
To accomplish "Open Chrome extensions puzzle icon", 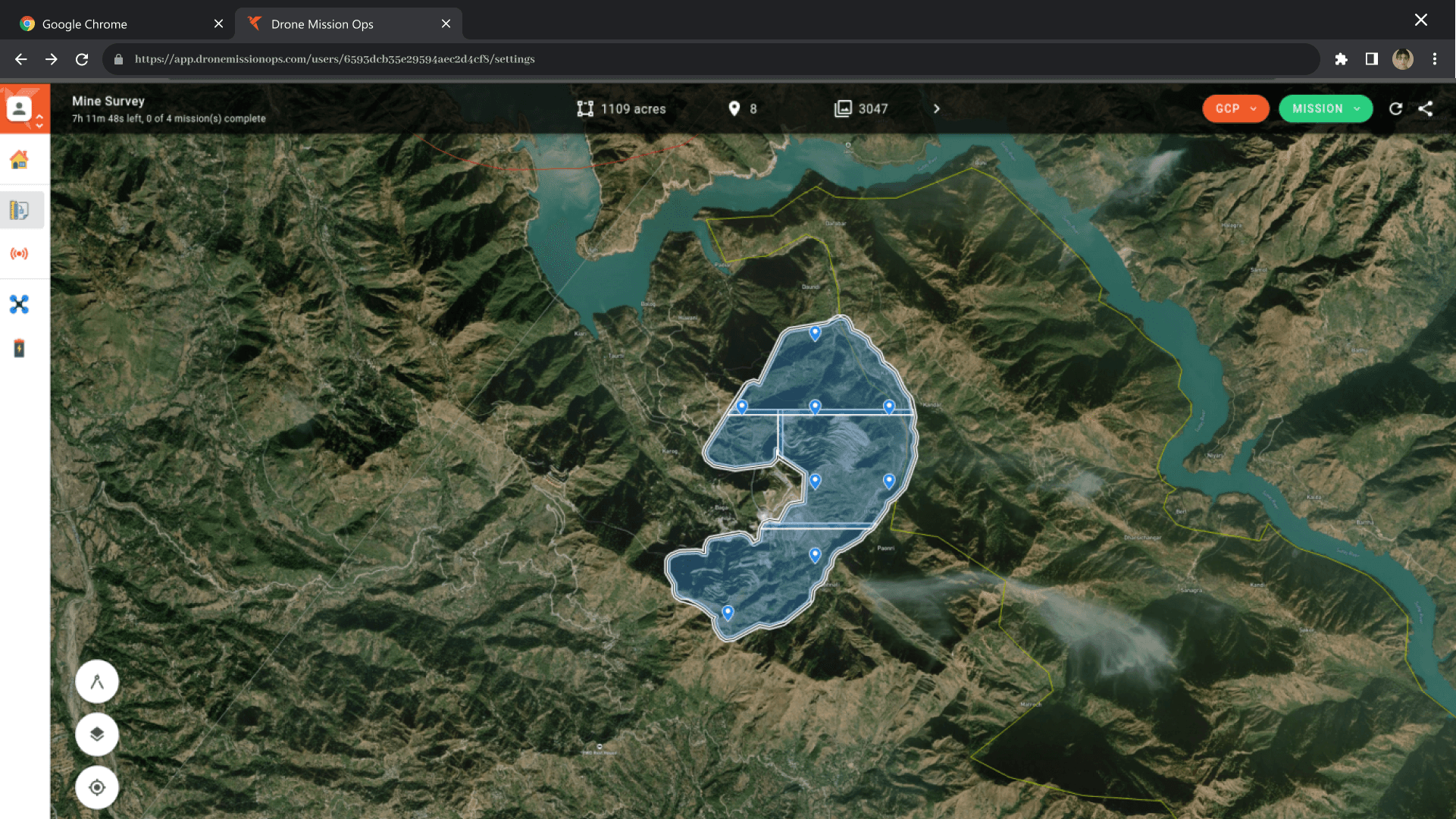I will [x=1341, y=59].
